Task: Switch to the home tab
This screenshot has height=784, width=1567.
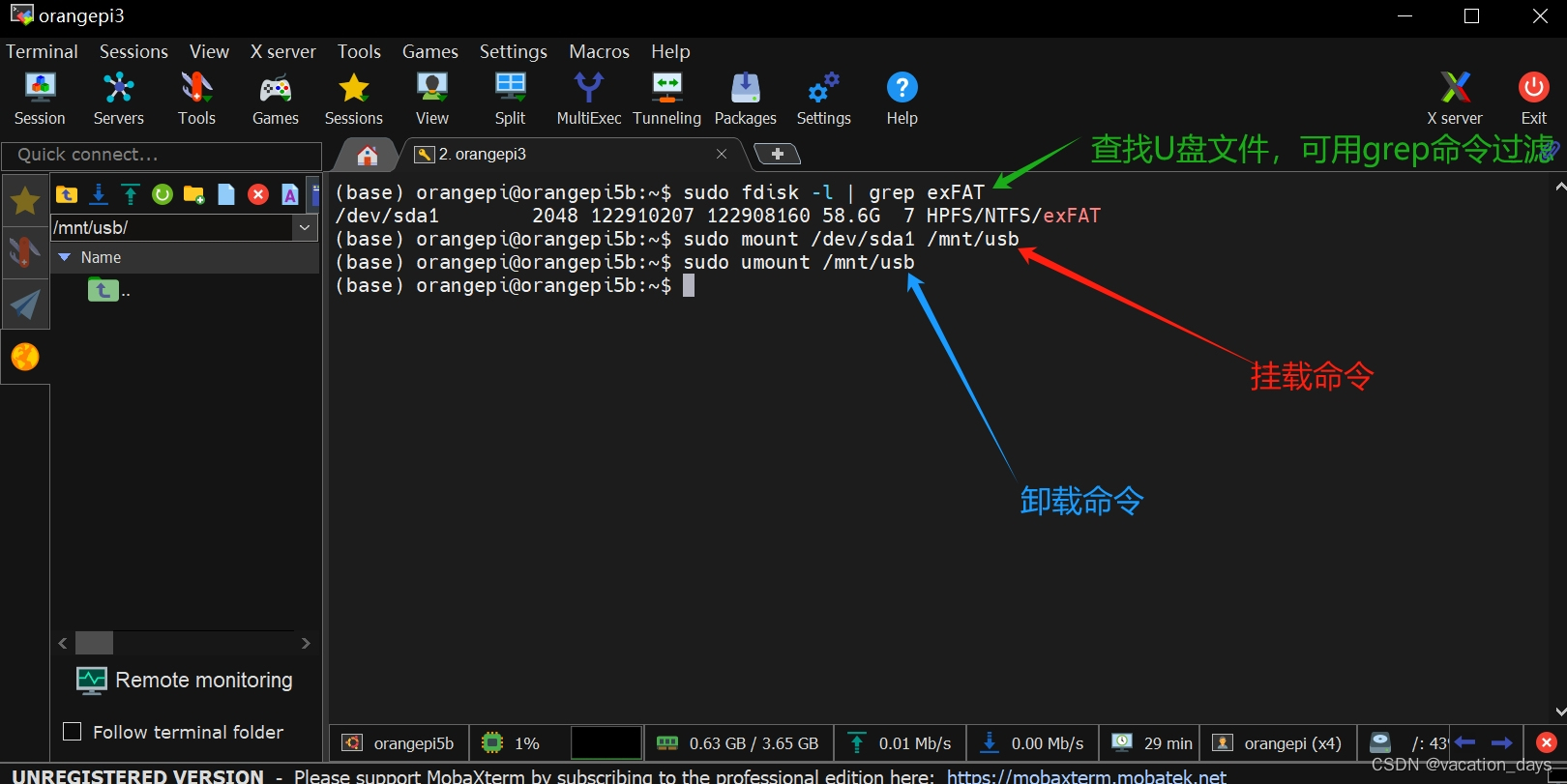Action: pyautogui.click(x=367, y=155)
